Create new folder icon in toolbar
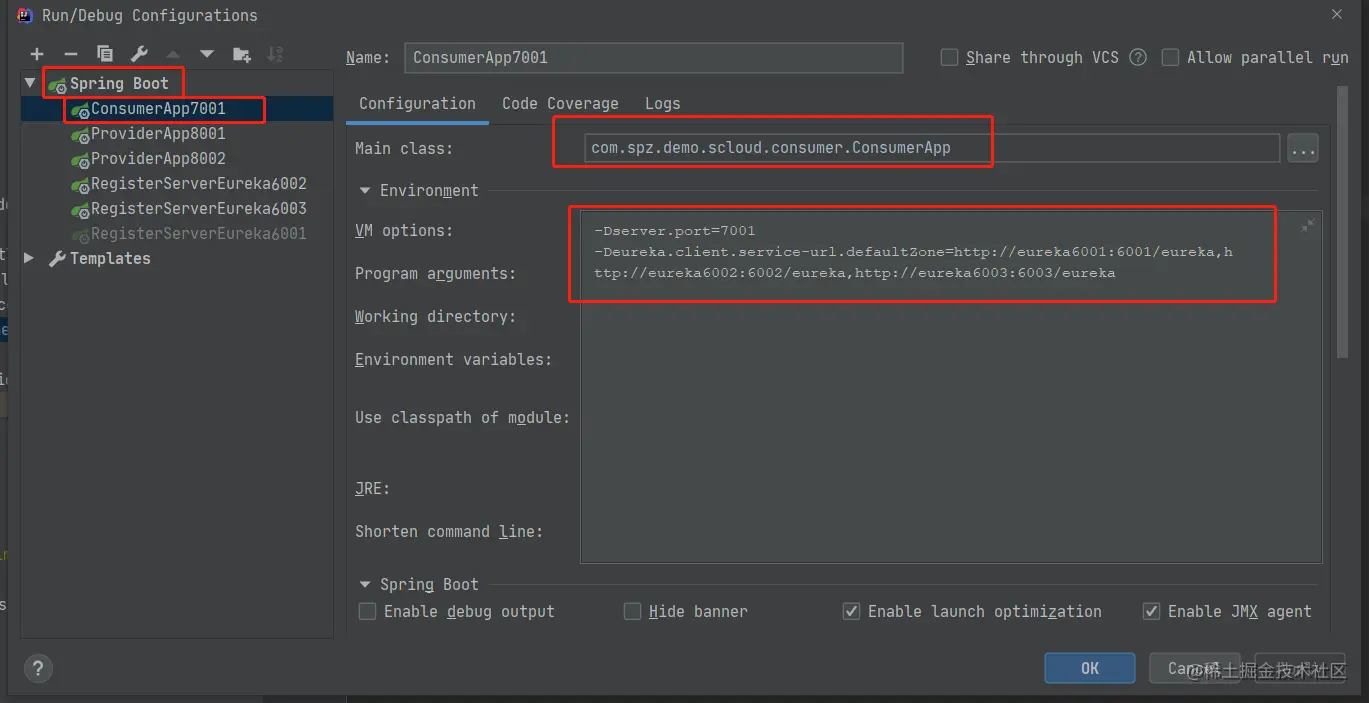The width and height of the screenshot is (1369, 703). point(241,54)
